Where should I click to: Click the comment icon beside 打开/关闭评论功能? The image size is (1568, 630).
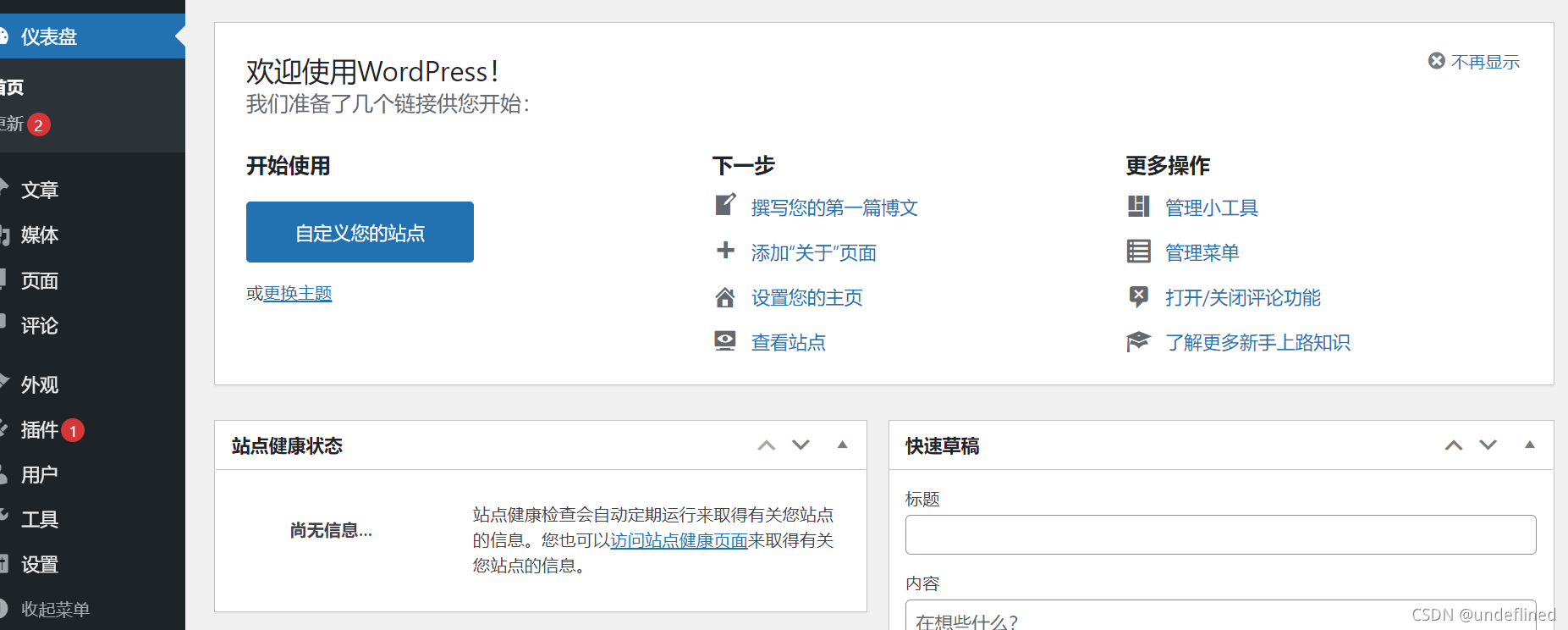1139,296
